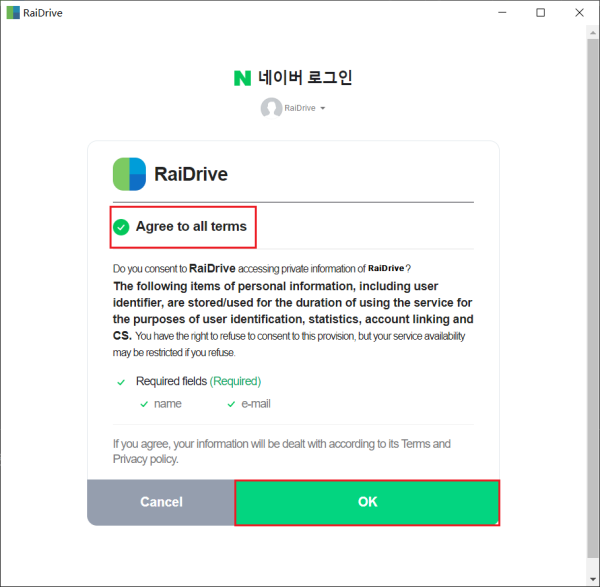
Task: Click the vertical scrollbar thumb
Action: click(592, 298)
